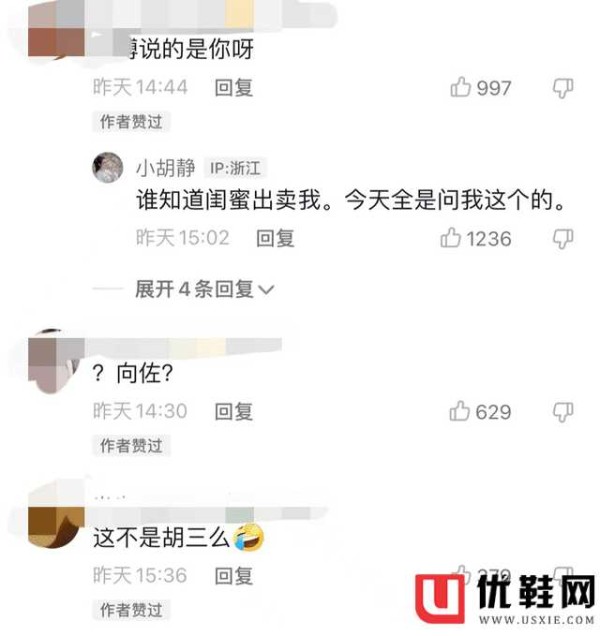This screenshot has width=600, height=636.
Task: Reply to the 14:44 comment
Action: [234, 88]
